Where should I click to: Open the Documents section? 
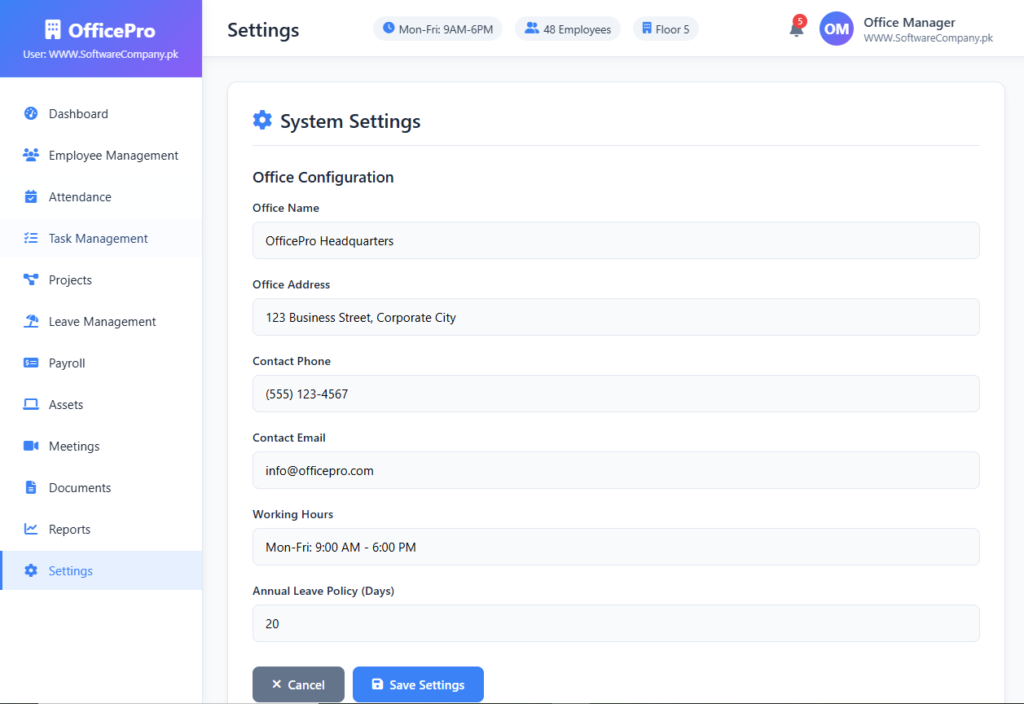pos(80,488)
